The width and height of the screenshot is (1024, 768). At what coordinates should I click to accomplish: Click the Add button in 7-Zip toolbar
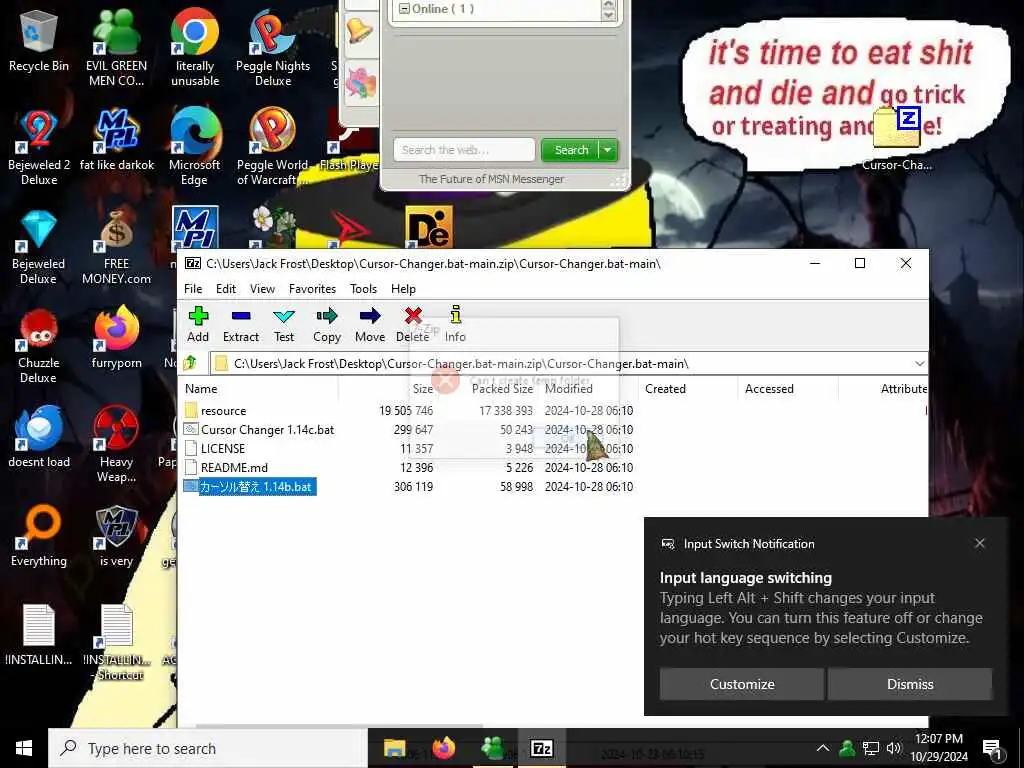(x=198, y=325)
